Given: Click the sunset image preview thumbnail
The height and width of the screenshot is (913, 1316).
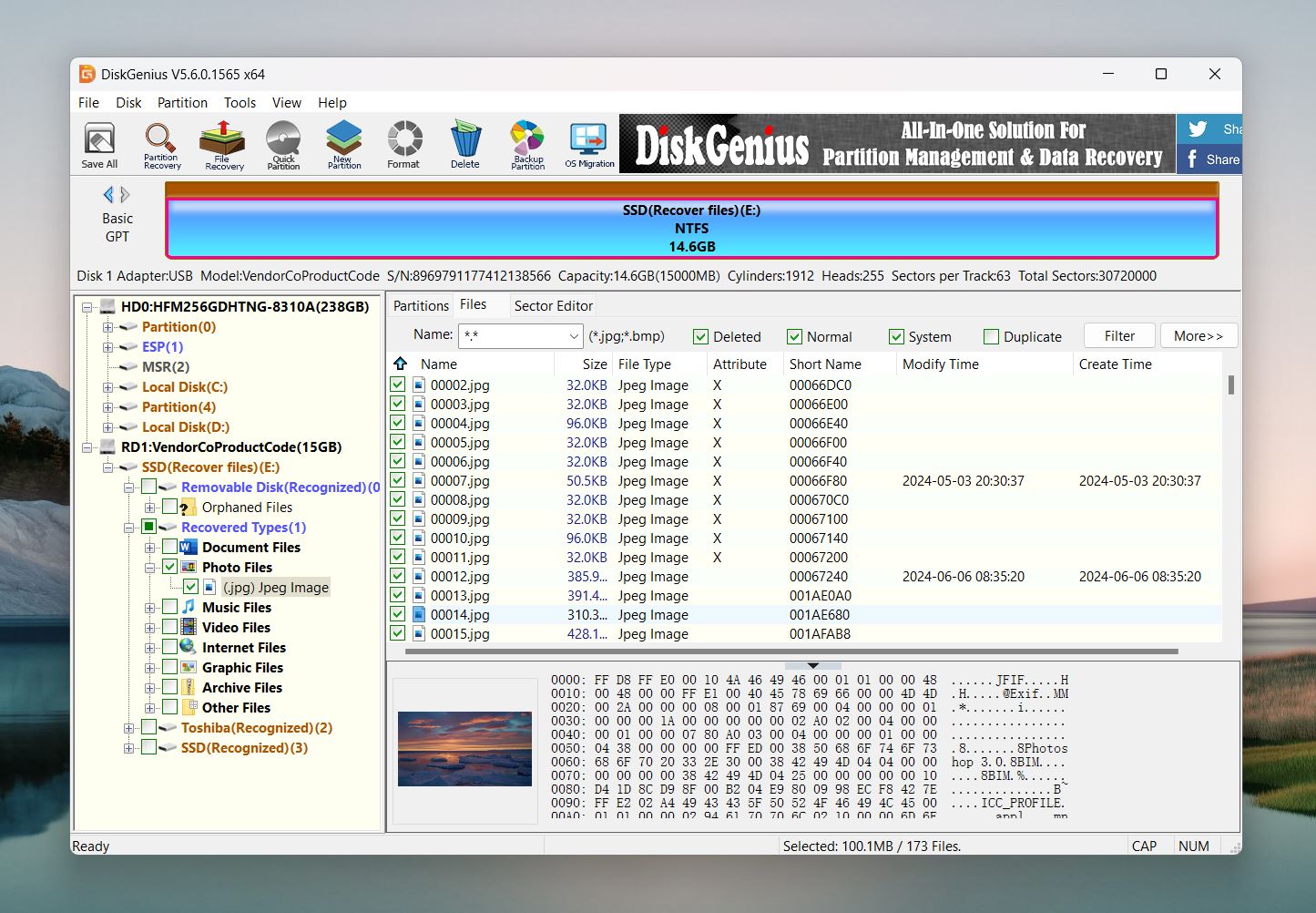Looking at the screenshot, I should pos(464,749).
